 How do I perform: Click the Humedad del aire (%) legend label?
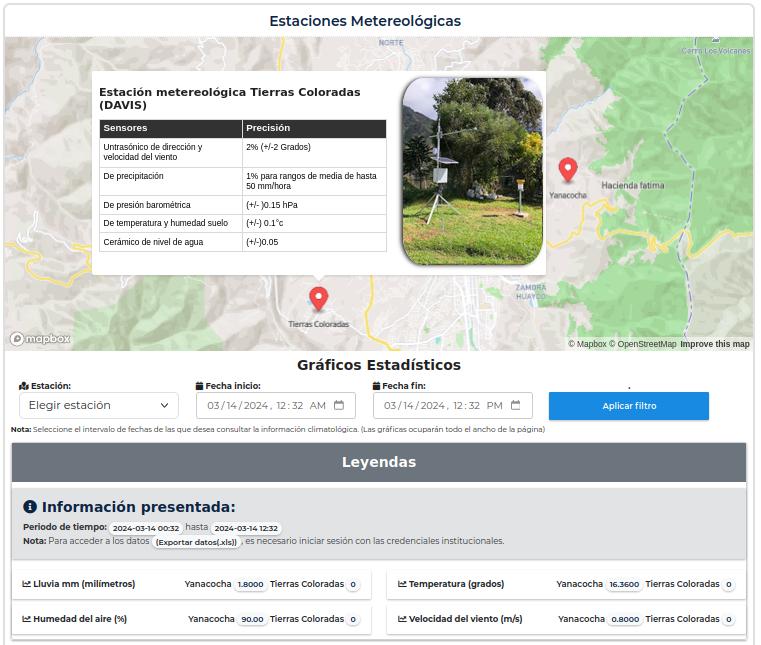80,619
